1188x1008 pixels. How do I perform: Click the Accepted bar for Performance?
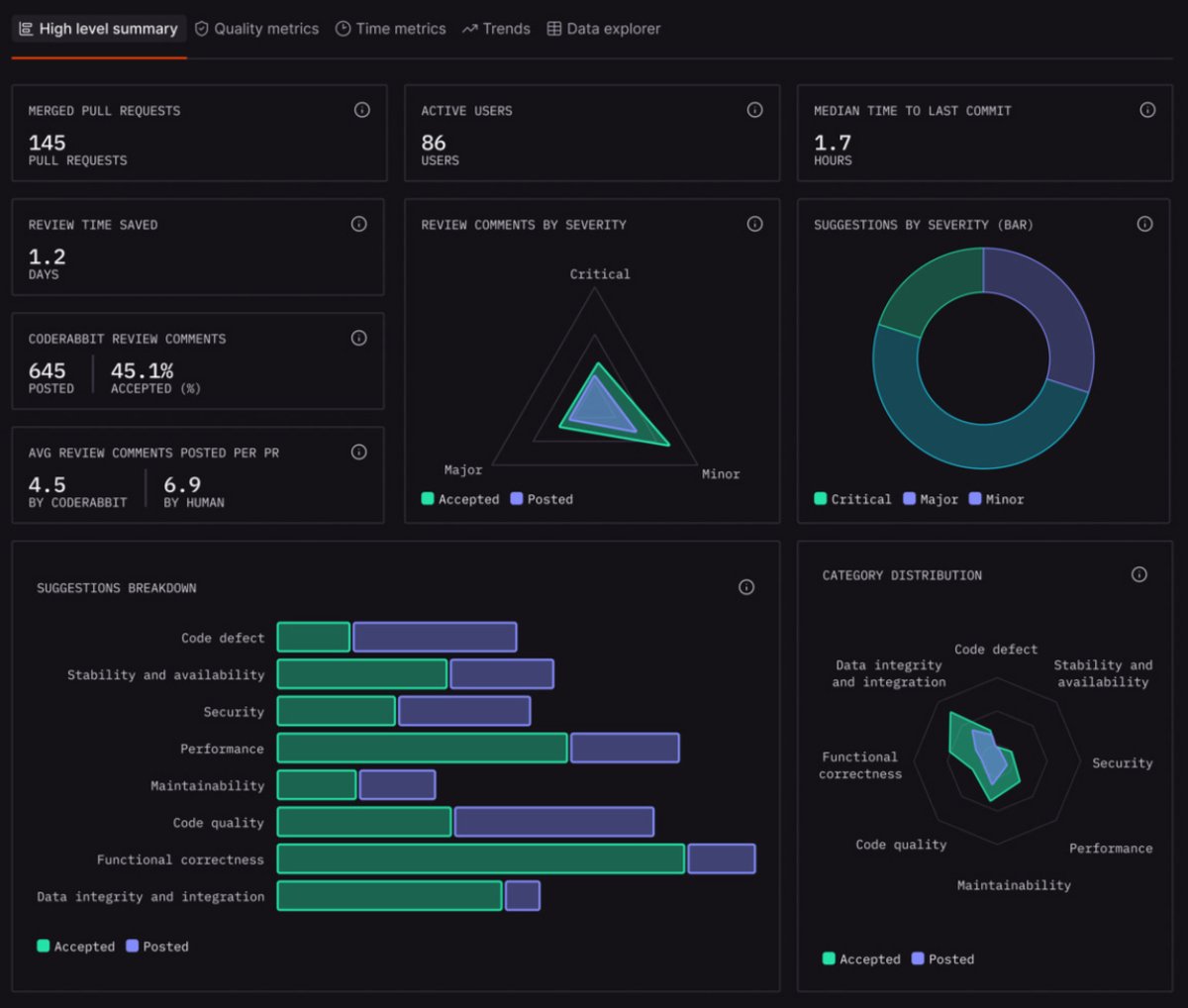pos(423,748)
